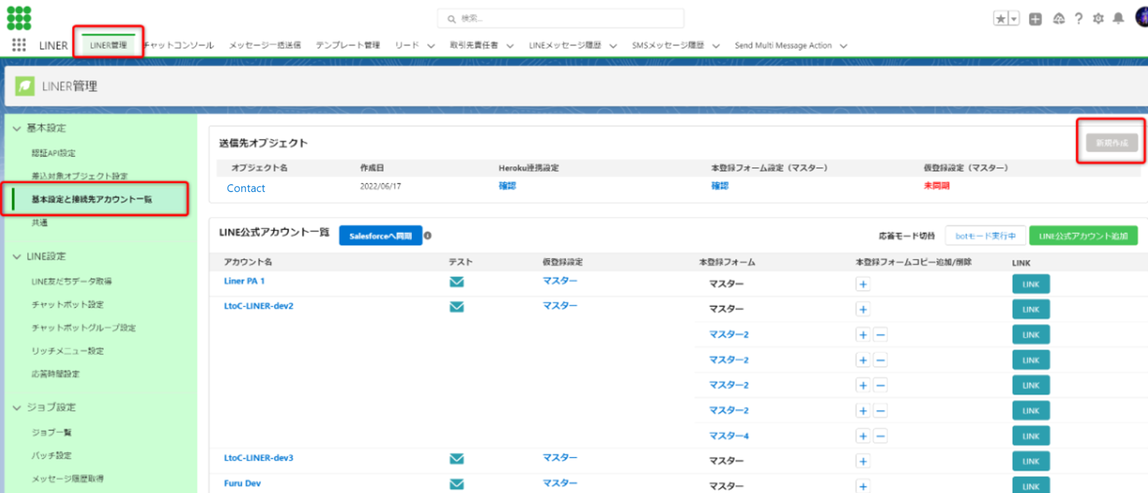Screen dimensions: 1148x493
Task: Open the Liner PA 1 account link
Action: coord(245,281)
